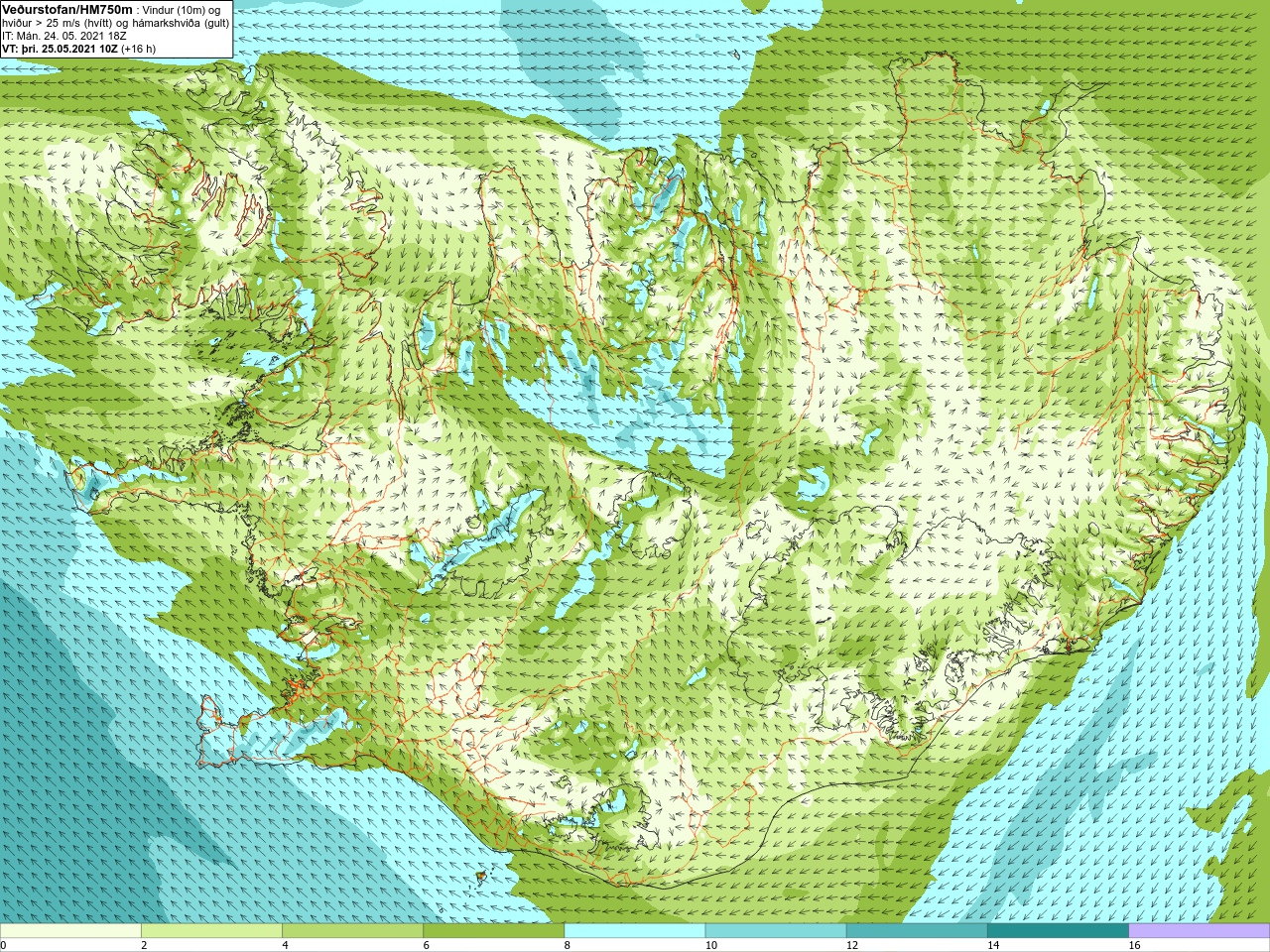
Task: Click the legend tick label '6'
Action: click(x=426, y=945)
